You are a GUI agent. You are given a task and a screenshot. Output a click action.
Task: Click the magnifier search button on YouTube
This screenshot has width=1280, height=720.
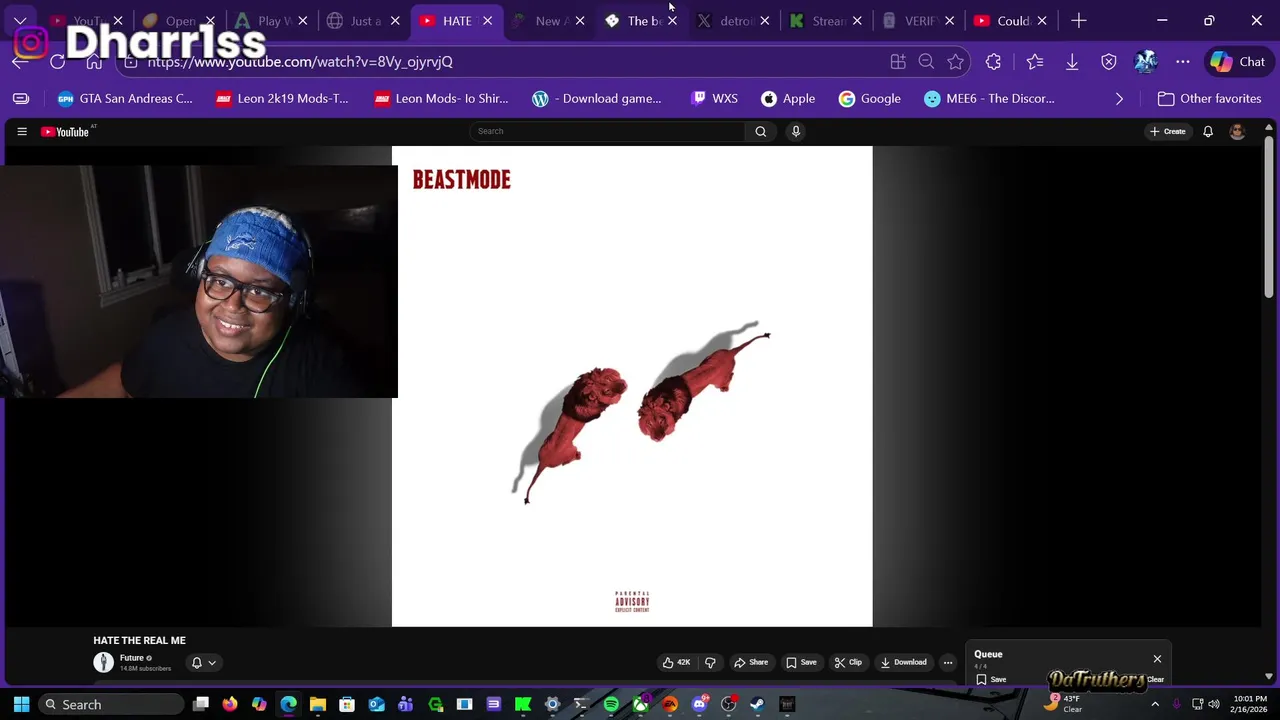click(761, 131)
